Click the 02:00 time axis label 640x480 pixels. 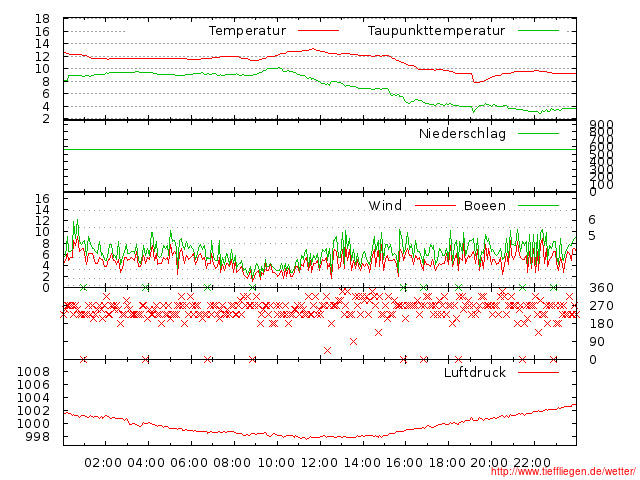tap(103, 463)
